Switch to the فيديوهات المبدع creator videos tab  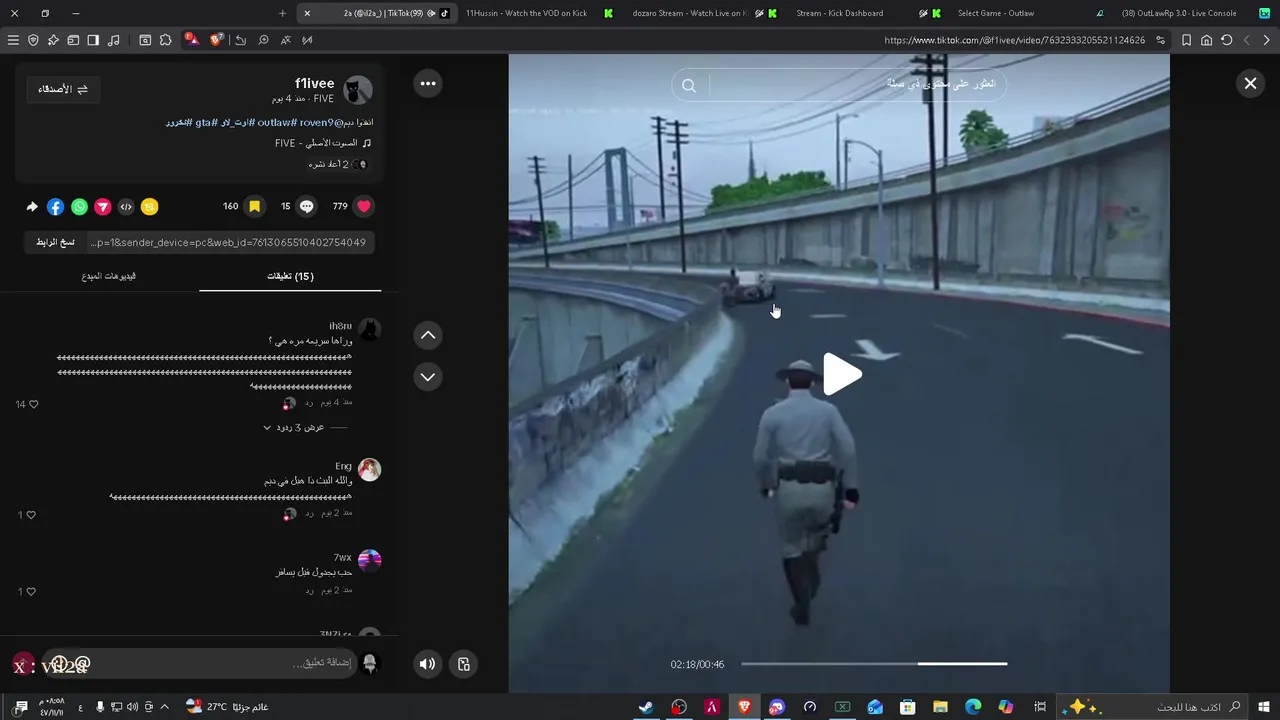(109, 276)
